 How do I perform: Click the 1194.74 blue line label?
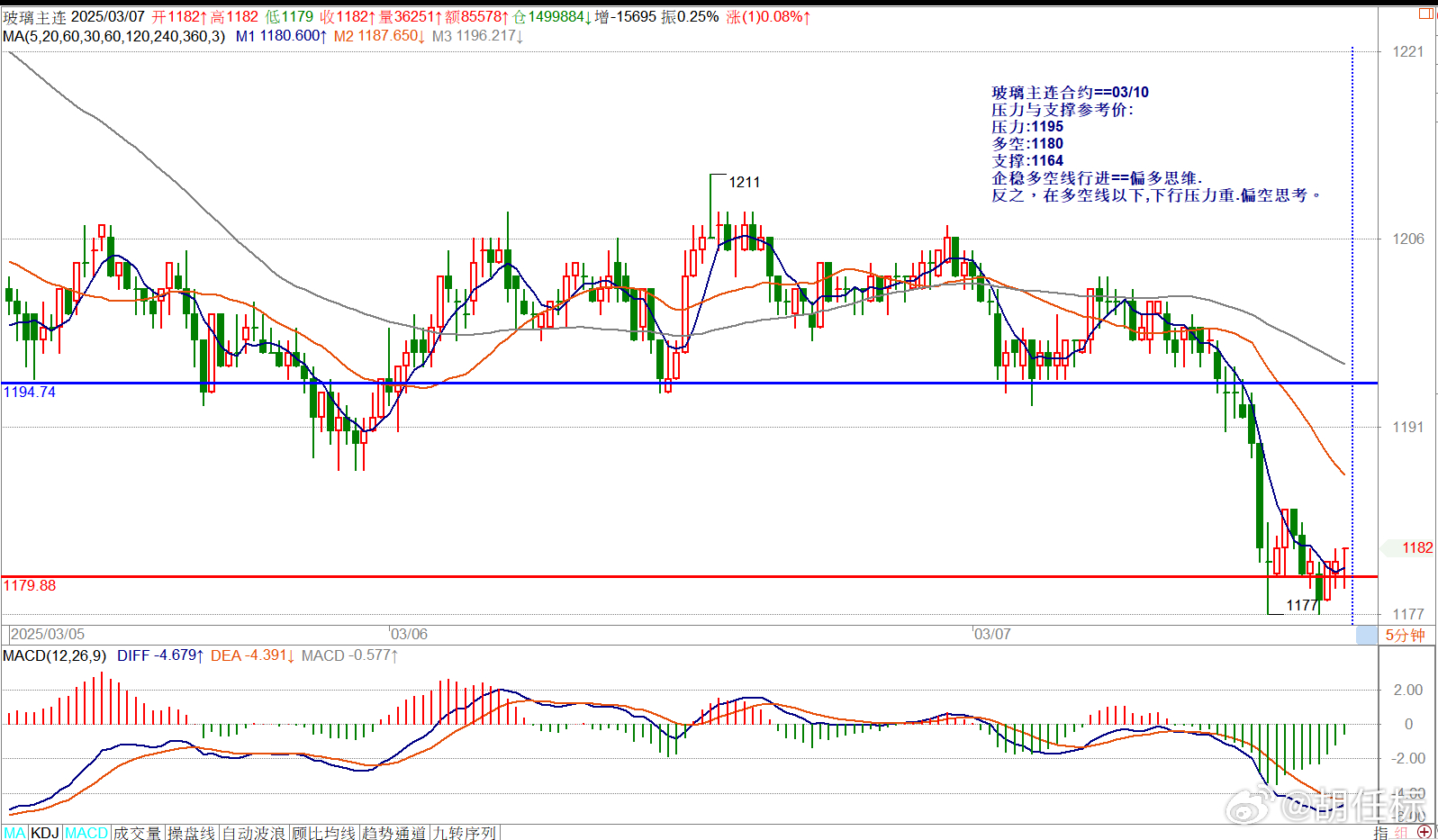click(30, 393)
